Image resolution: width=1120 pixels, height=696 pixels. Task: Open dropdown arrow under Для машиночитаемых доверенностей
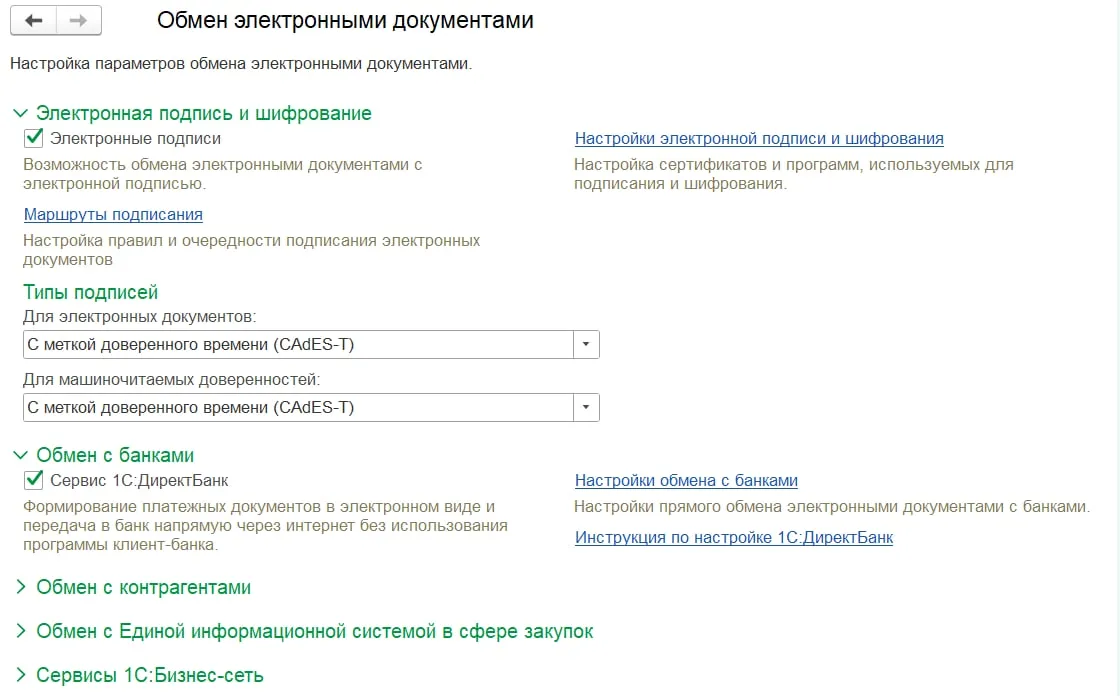coord(586,408)
